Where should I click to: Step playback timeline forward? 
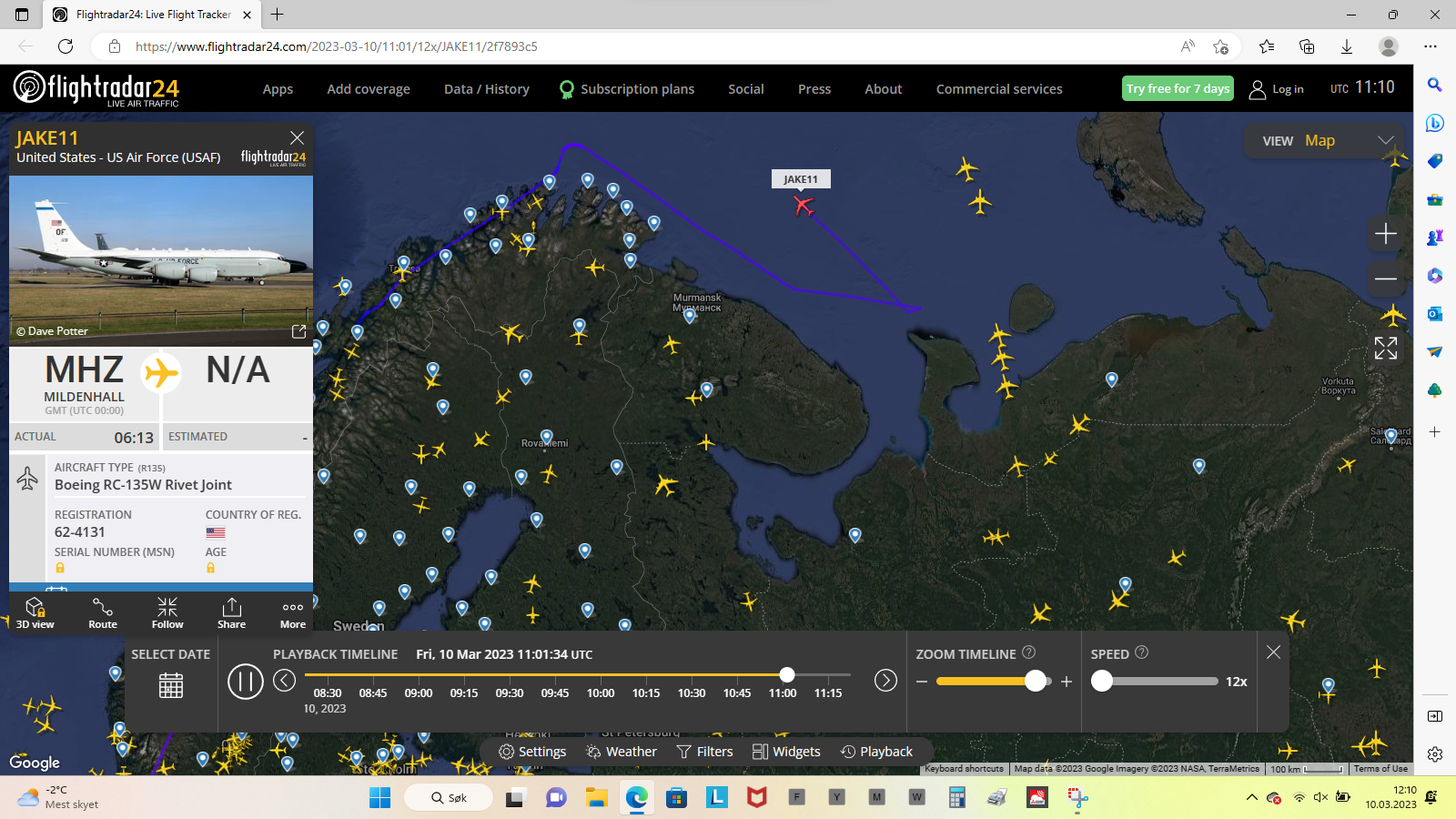pyautogui.click(x=885, y=681)
